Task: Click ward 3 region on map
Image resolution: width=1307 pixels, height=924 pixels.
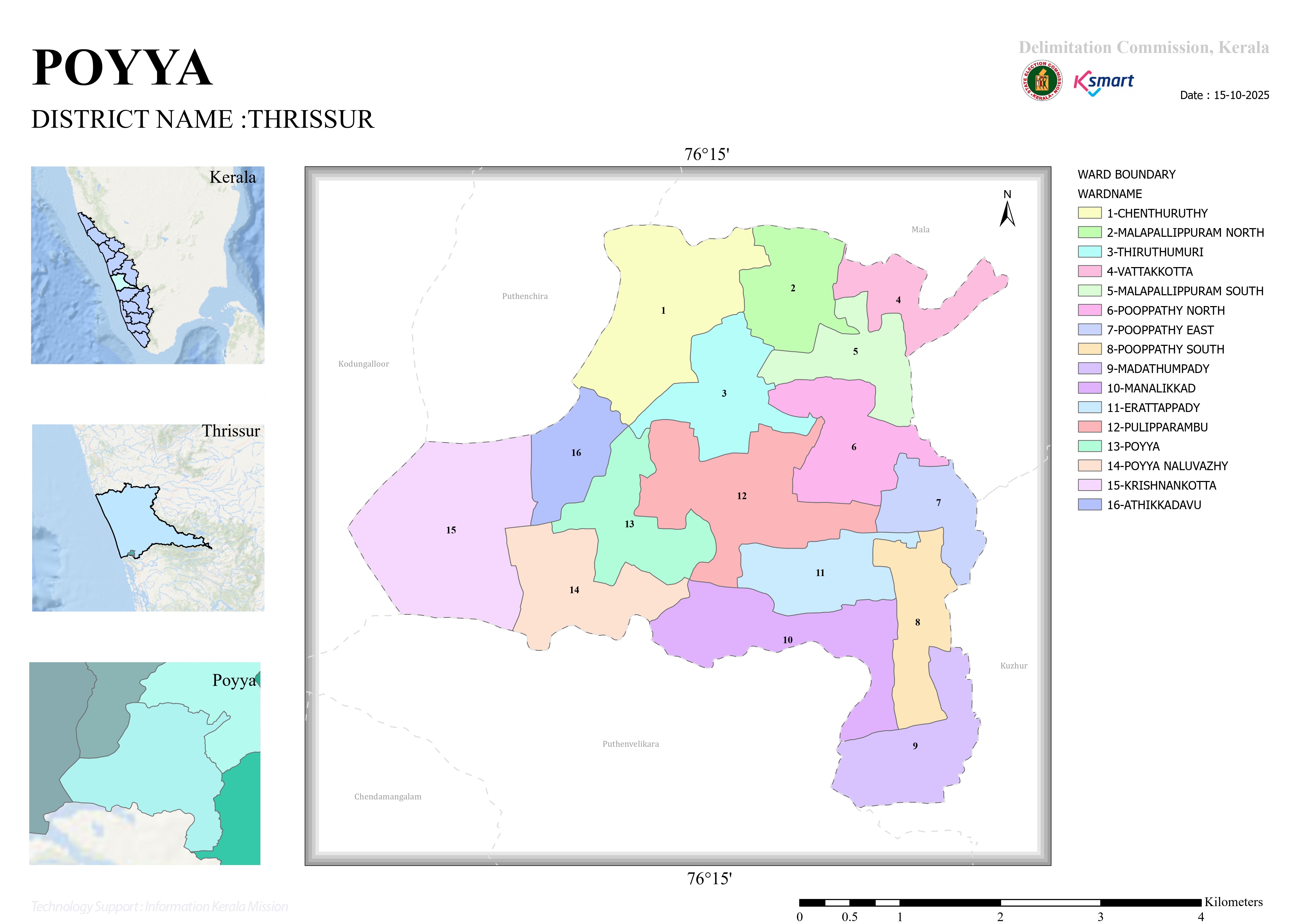Action: click(723, 393)
